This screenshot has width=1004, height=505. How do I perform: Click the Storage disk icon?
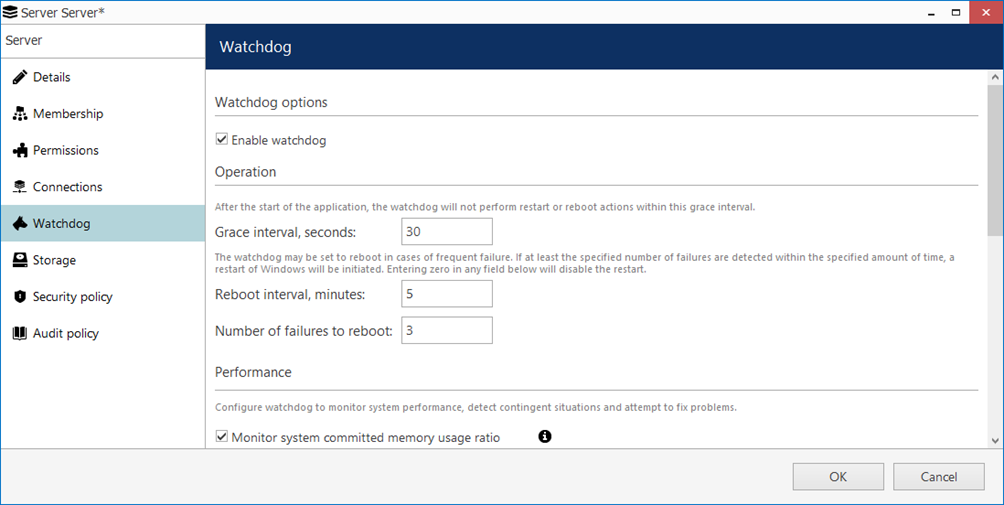(19, 260)
